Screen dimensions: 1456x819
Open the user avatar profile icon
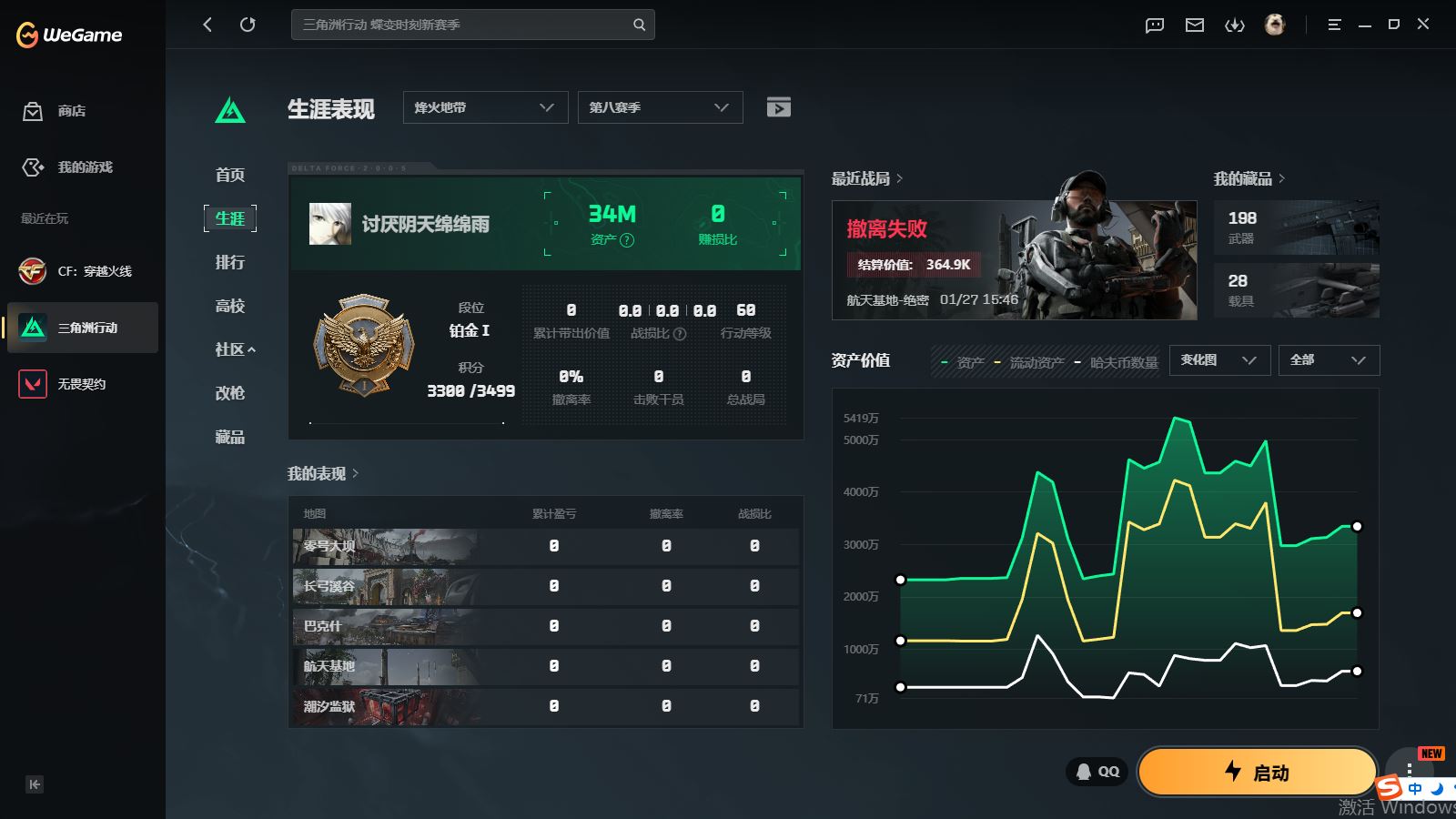(1275, 25)
